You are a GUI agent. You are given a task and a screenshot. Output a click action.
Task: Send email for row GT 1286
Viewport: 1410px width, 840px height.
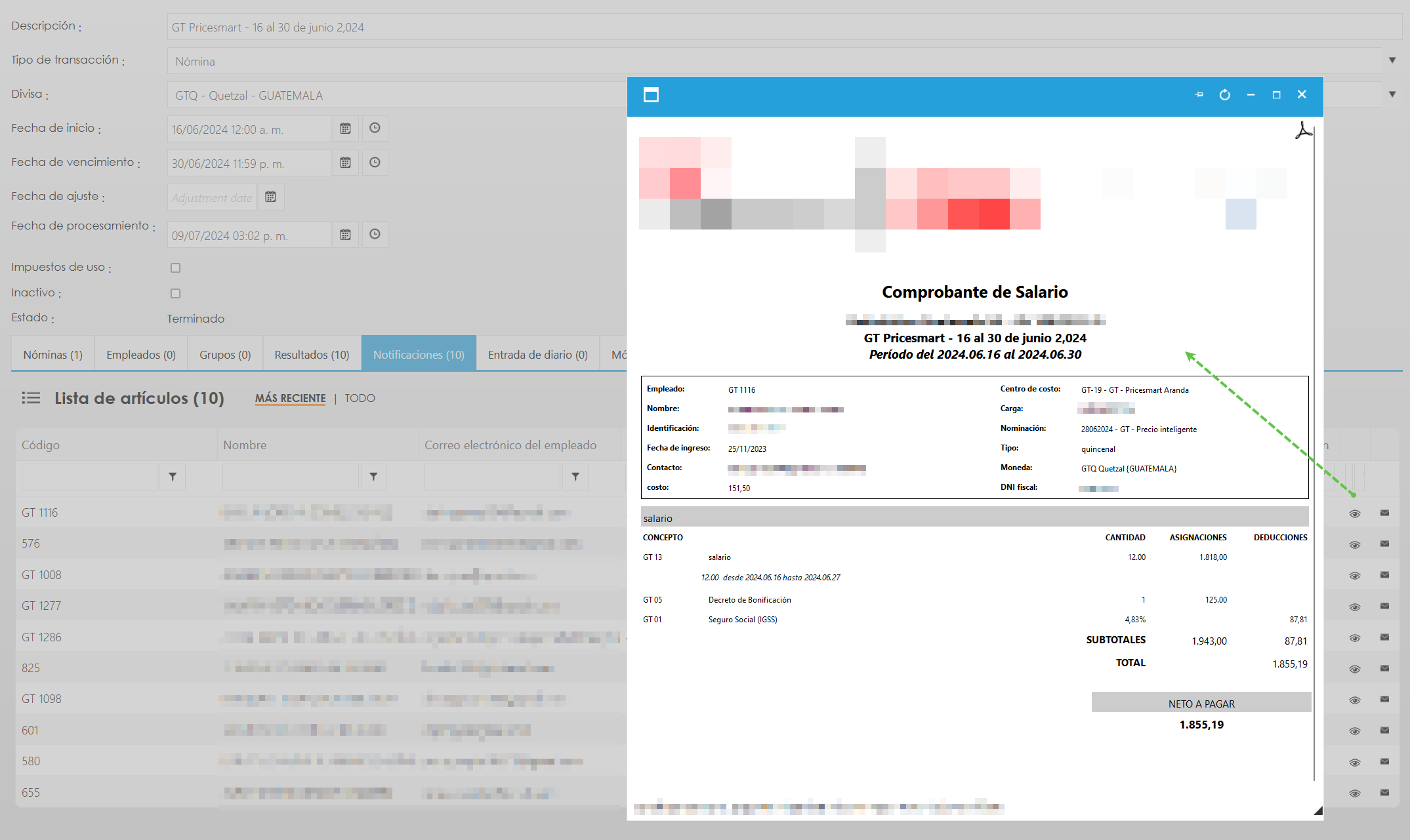tap(1384, 637)
